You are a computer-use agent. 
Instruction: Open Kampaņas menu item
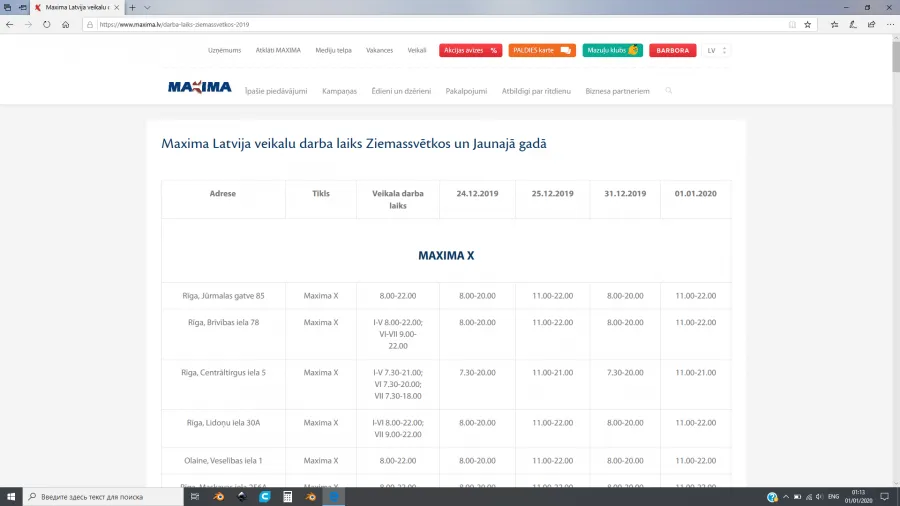[339, 91]
